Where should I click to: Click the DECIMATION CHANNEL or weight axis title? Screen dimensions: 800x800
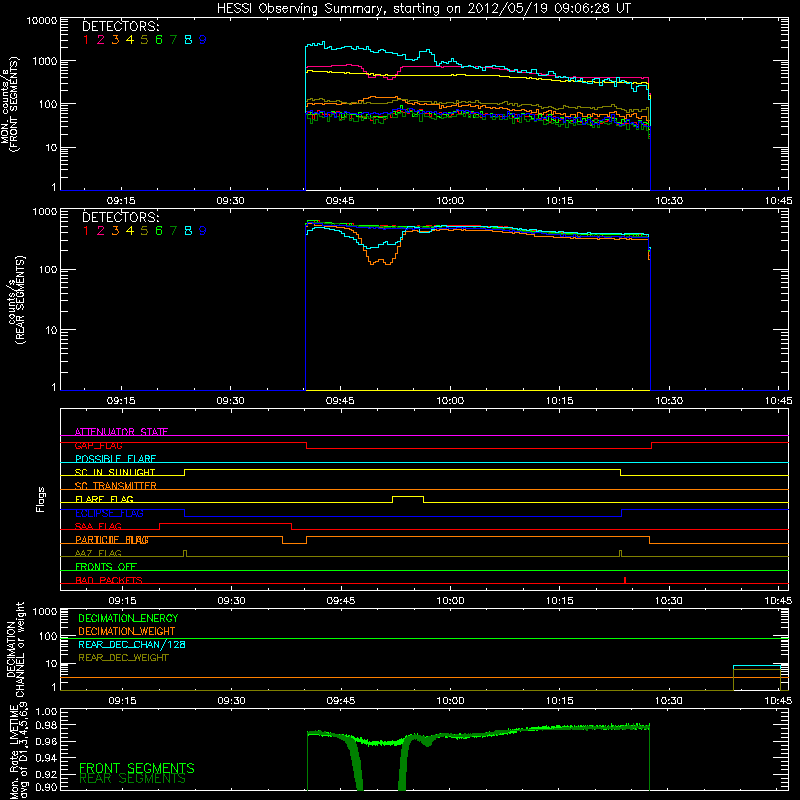point(15,649)
